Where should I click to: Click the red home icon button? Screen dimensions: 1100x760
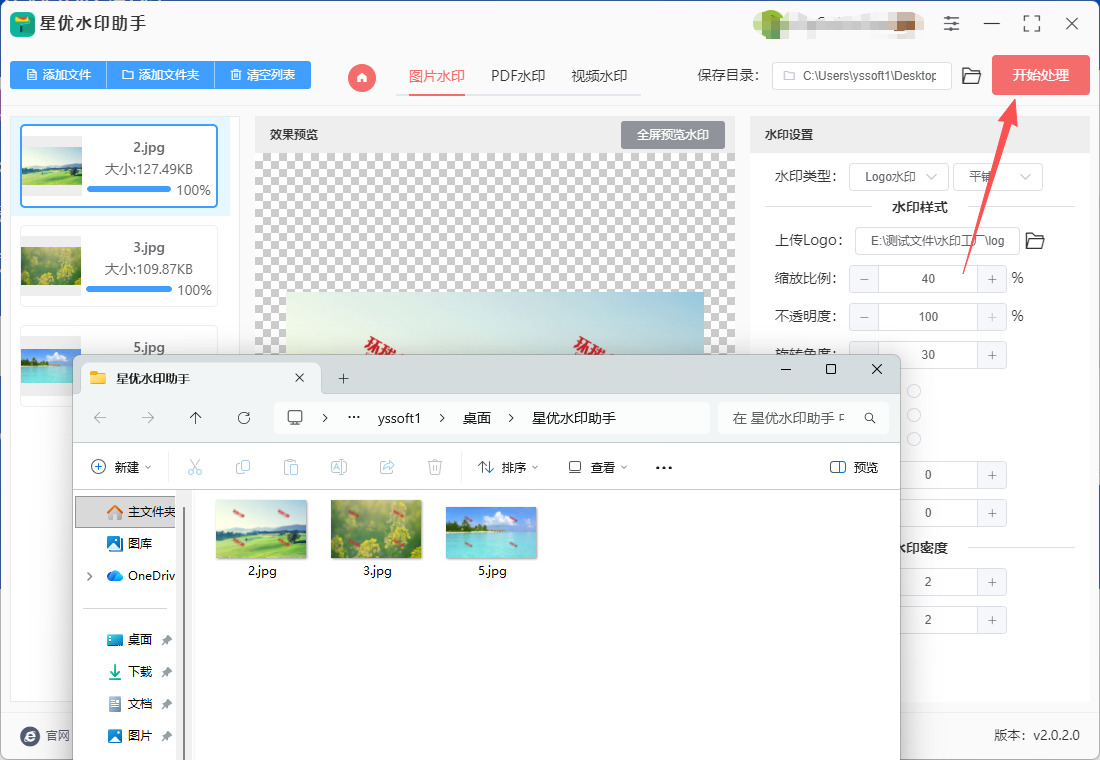[x=362, y=76]
